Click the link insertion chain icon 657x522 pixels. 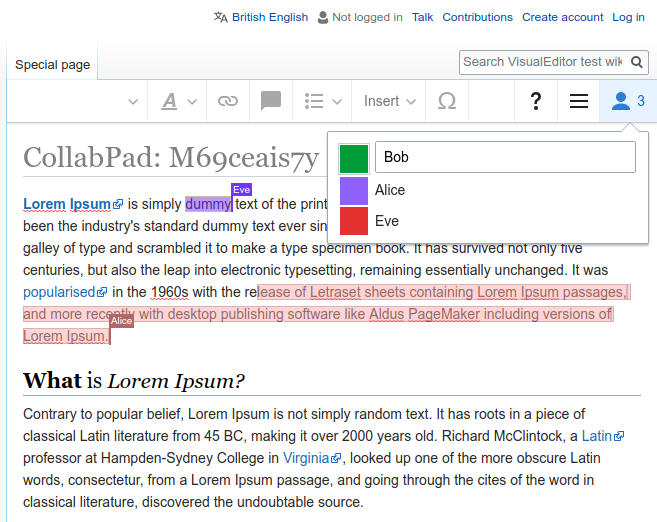pyautogui.click(x=228, y=101)
